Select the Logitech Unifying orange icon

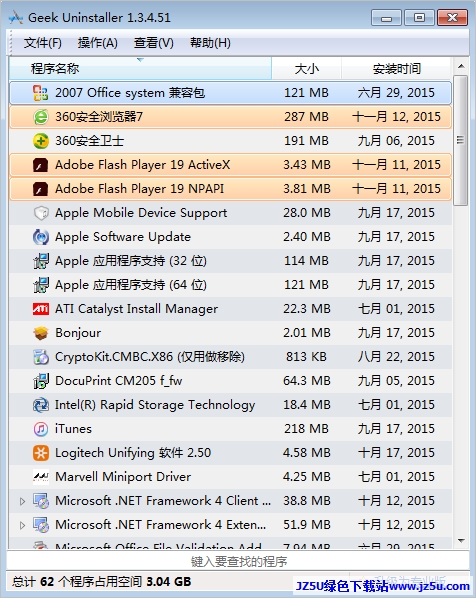click(x=41, y=453)
